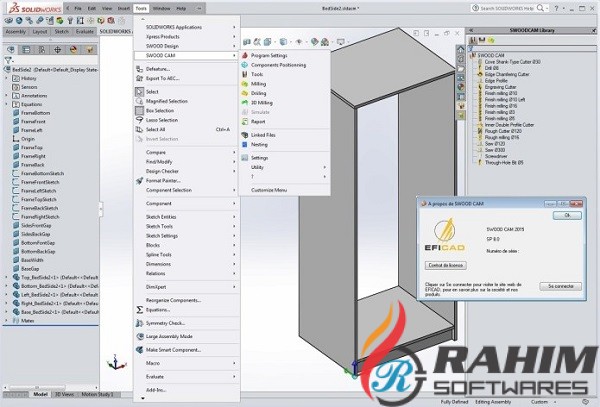Choose the 3D Milling operation
Screen dimensions: 600x407
click(262, 103)
